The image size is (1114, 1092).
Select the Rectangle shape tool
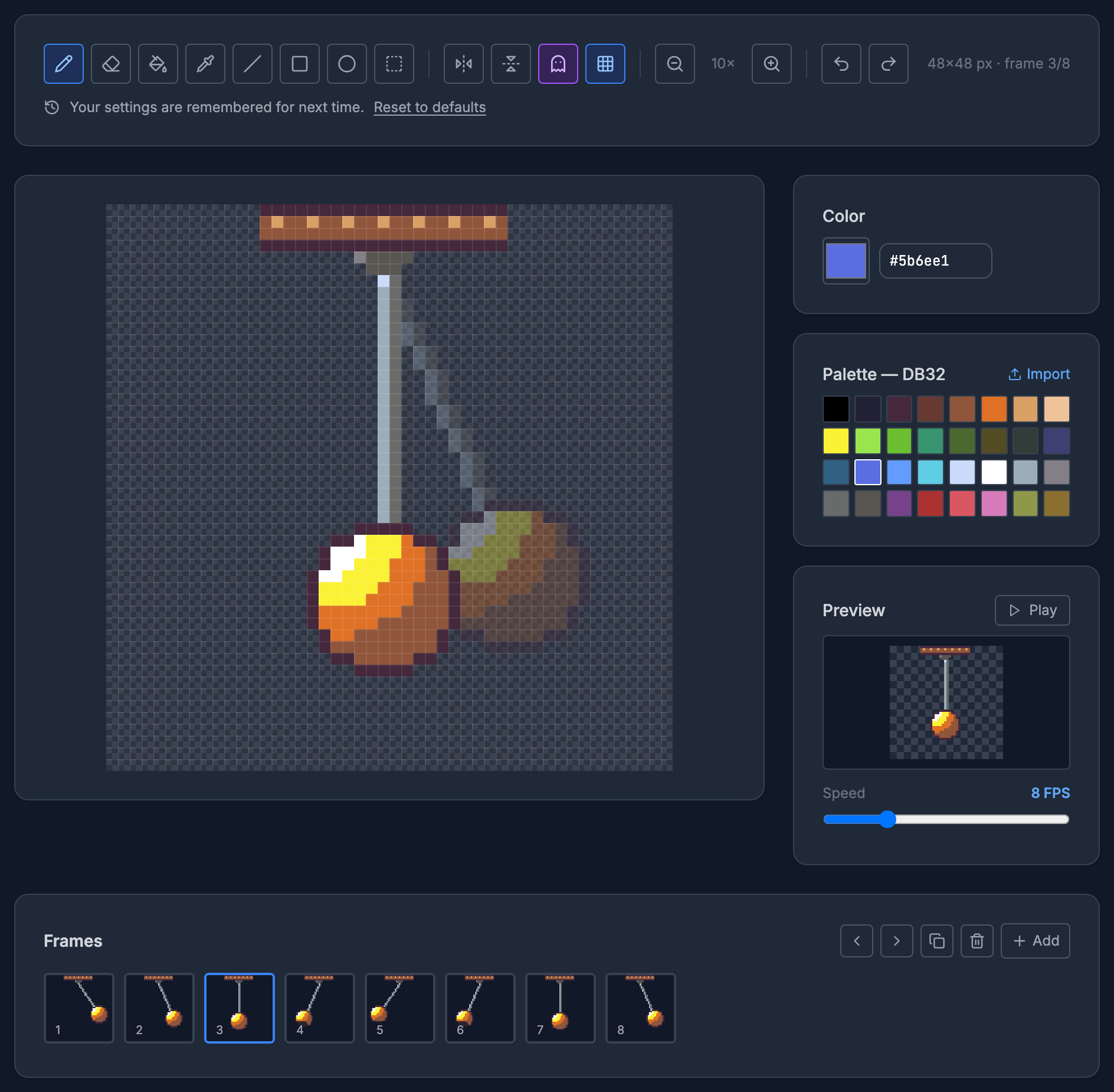tap(300, 64)
